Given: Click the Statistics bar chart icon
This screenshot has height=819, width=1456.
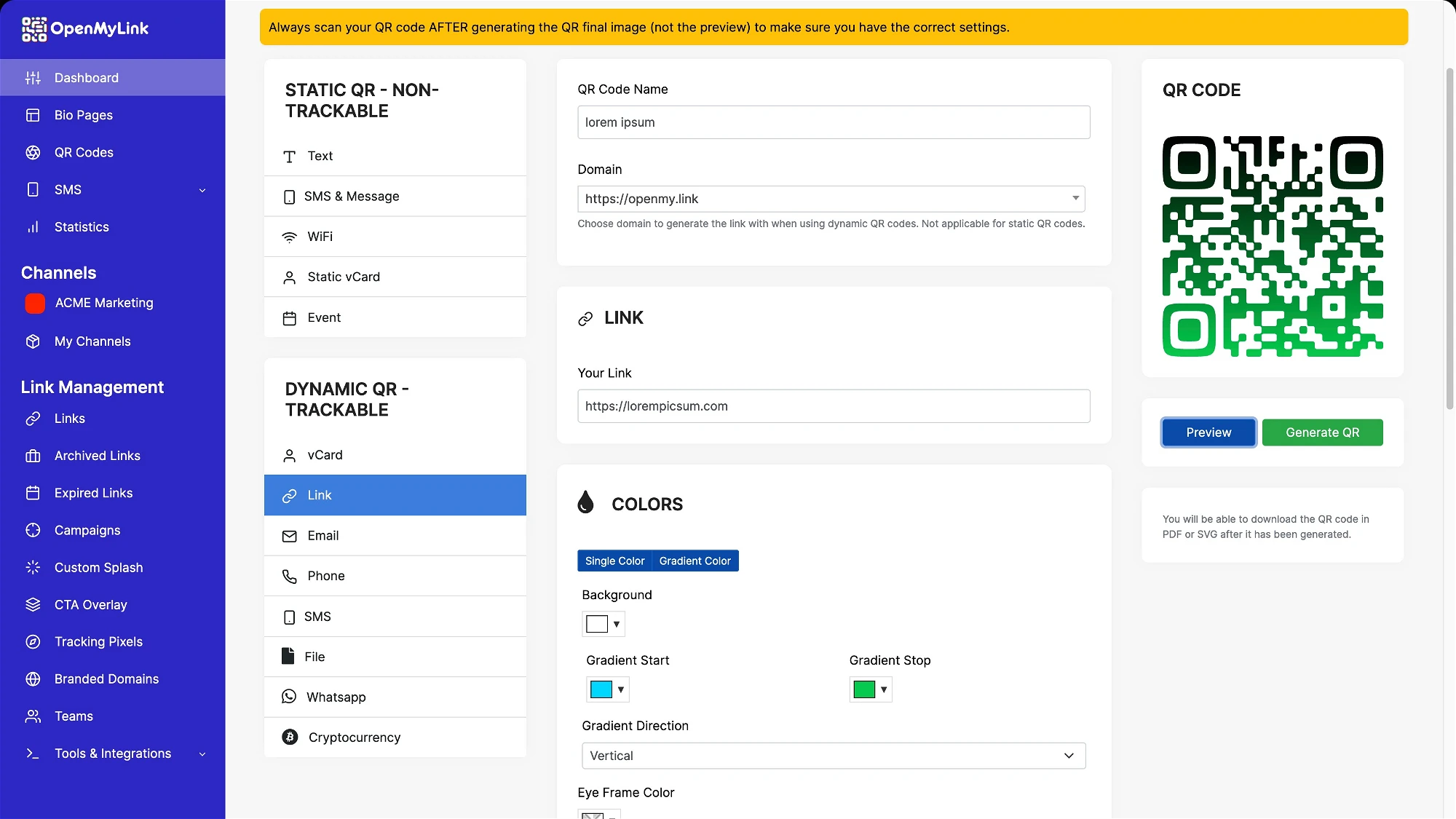Looking at the screenshot, I should coord(33,227).
